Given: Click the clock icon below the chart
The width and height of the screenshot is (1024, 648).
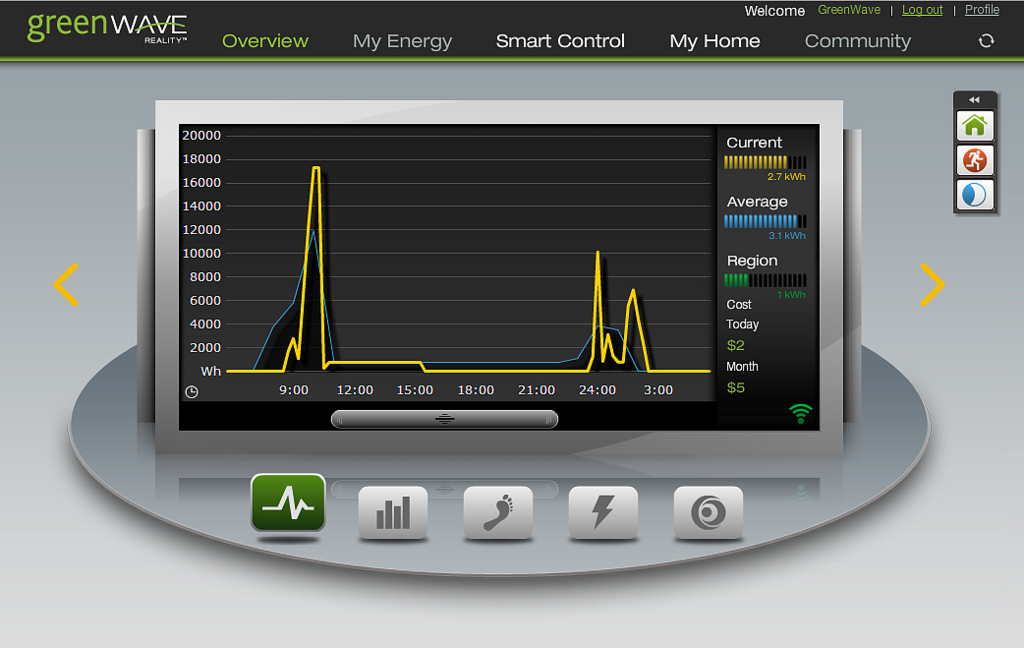Looking at the screenshot, I should 191,392.
